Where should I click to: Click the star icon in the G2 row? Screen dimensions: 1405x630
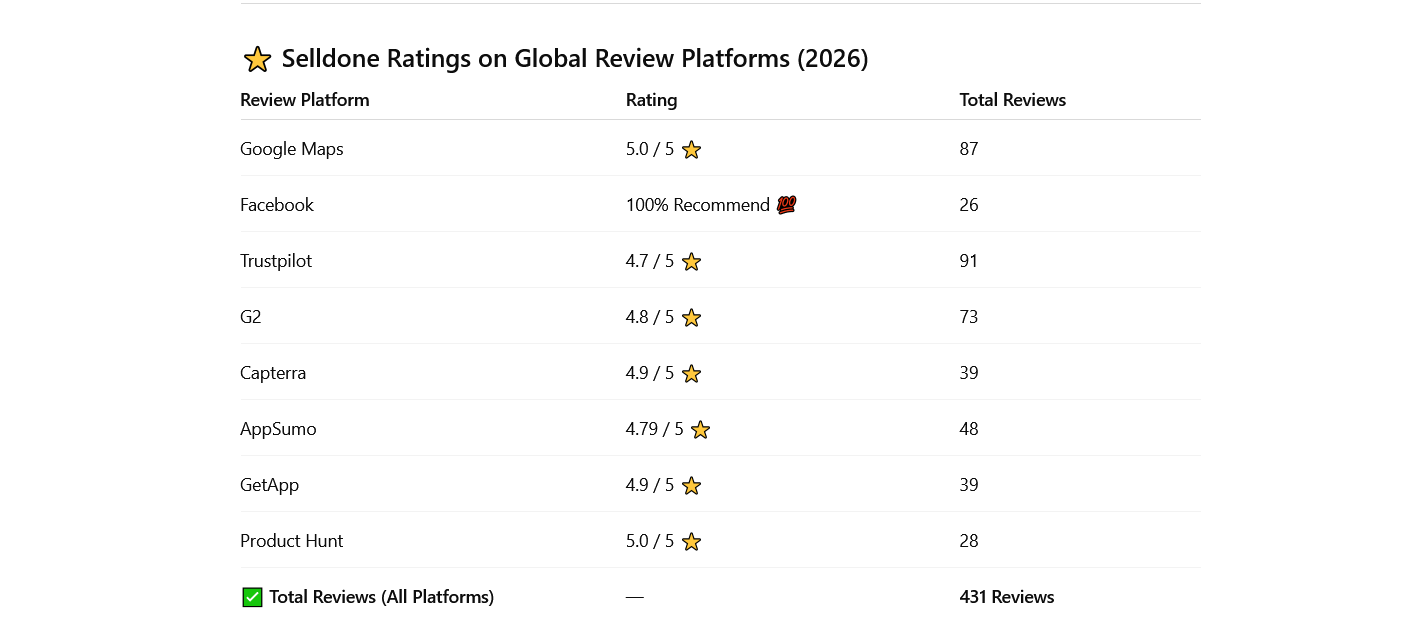point(691,318)
